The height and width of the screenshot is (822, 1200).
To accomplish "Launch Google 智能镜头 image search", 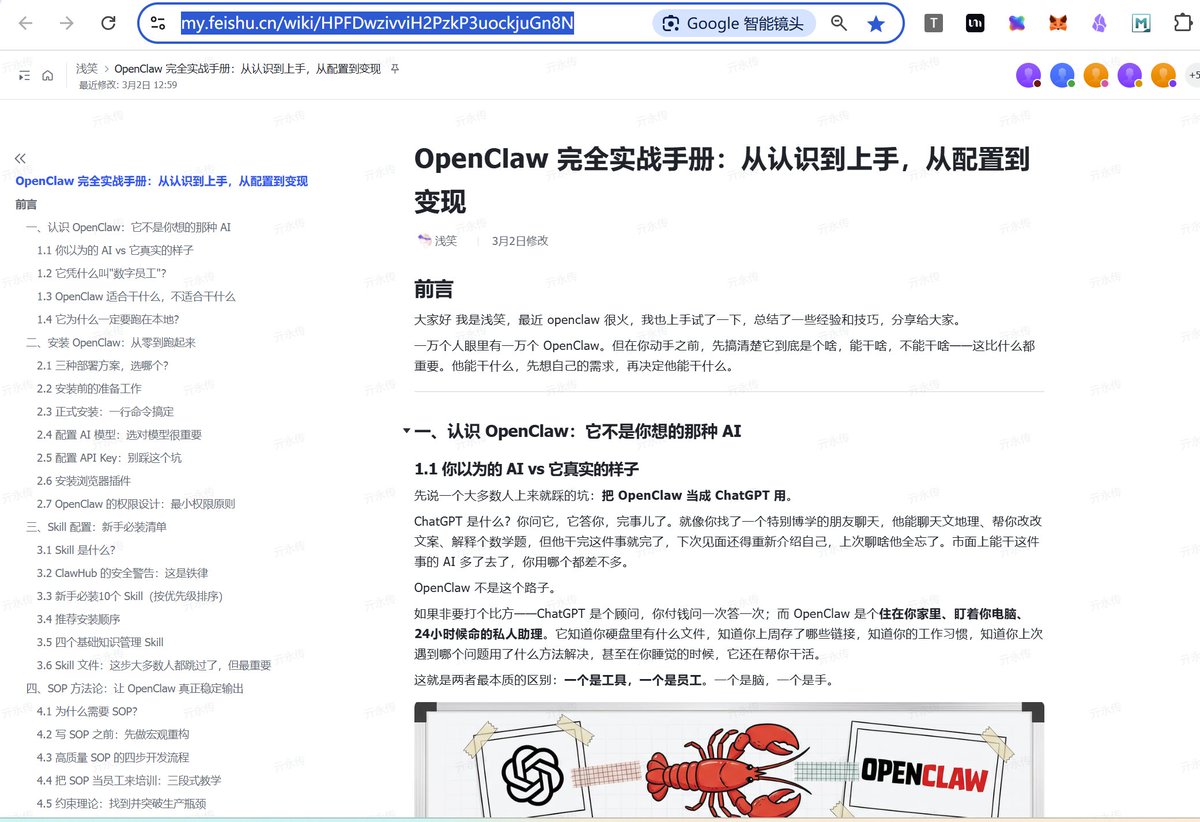I will (x=735, y=21).
